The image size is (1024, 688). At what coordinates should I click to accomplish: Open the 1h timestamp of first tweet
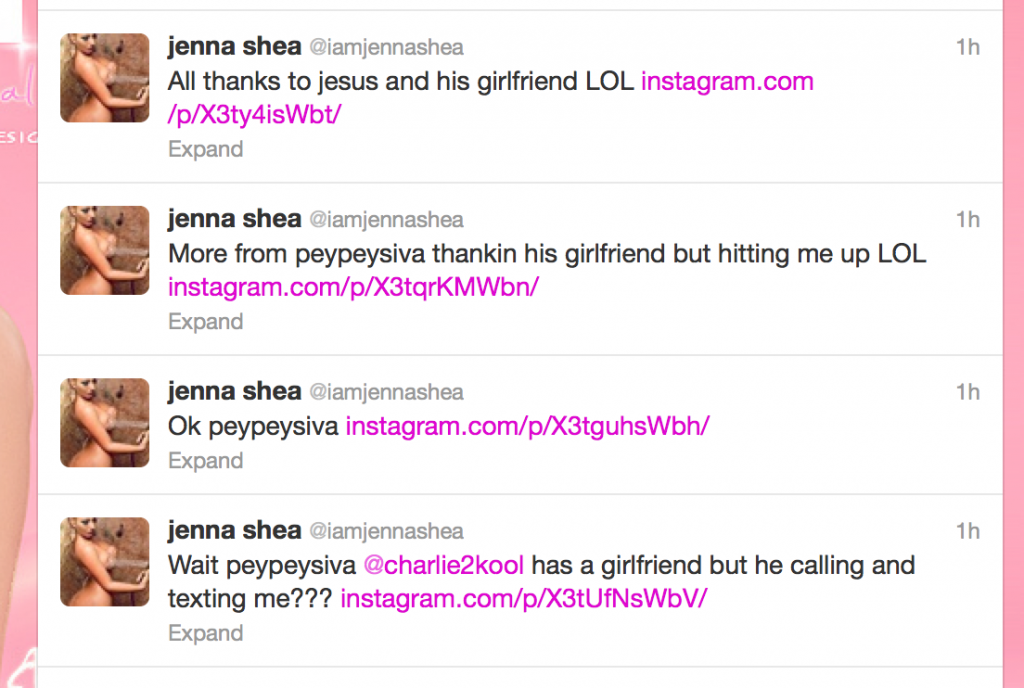point(968,47)
